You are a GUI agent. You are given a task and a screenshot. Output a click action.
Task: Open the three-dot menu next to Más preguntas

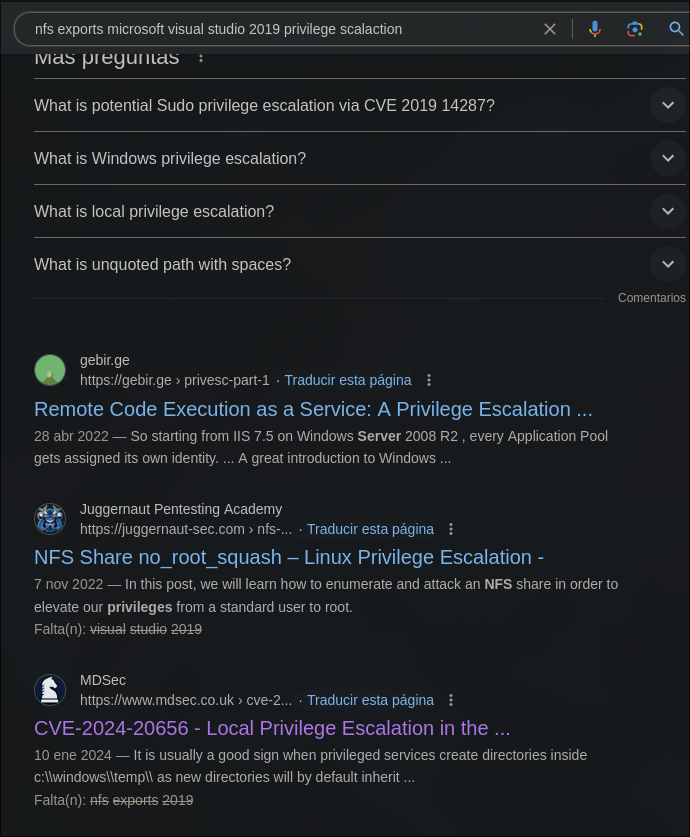(x=201, y=57)
